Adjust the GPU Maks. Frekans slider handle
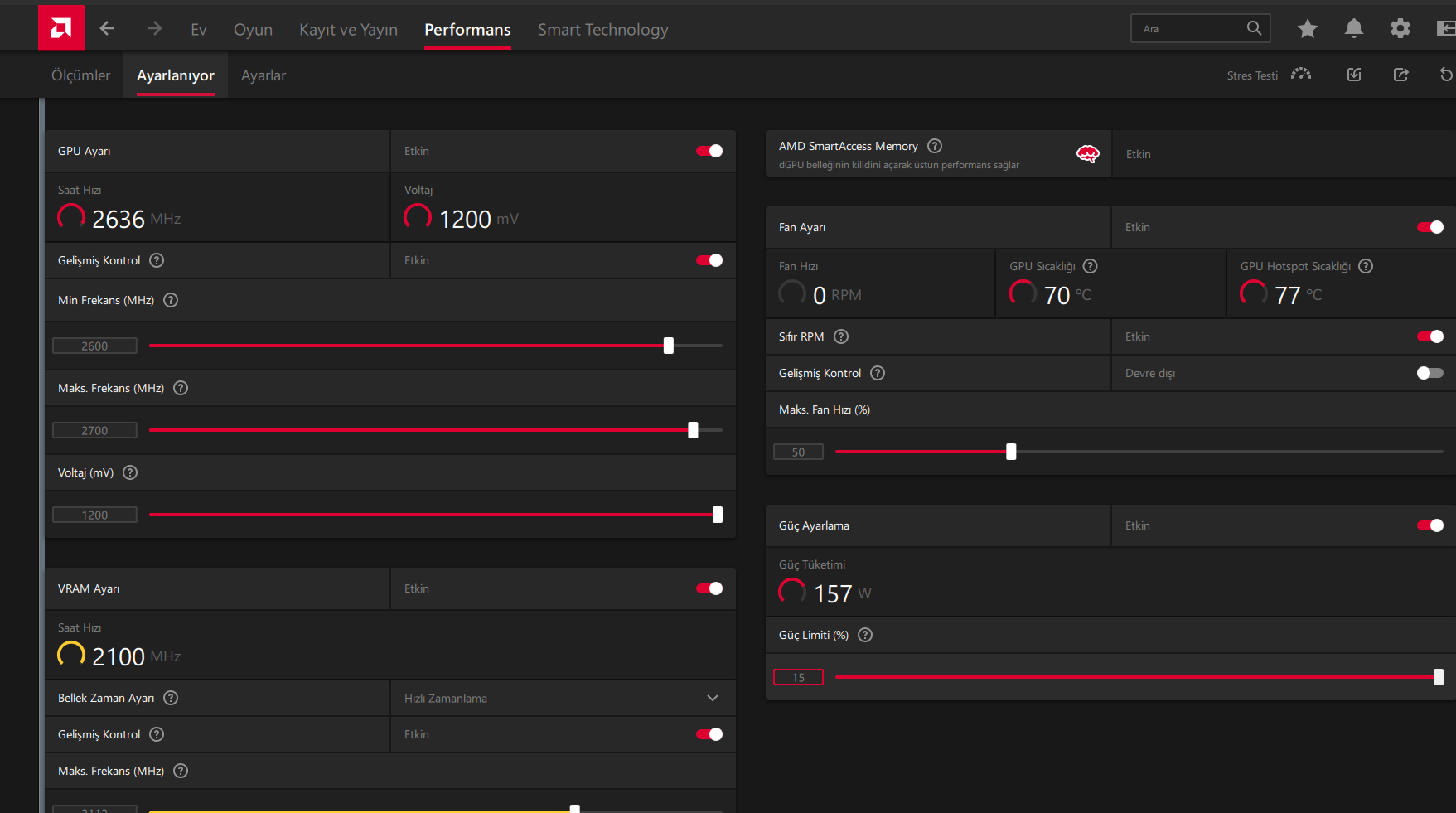The width and height of the screenshot is (1456, 813). [x=693, y=430]
